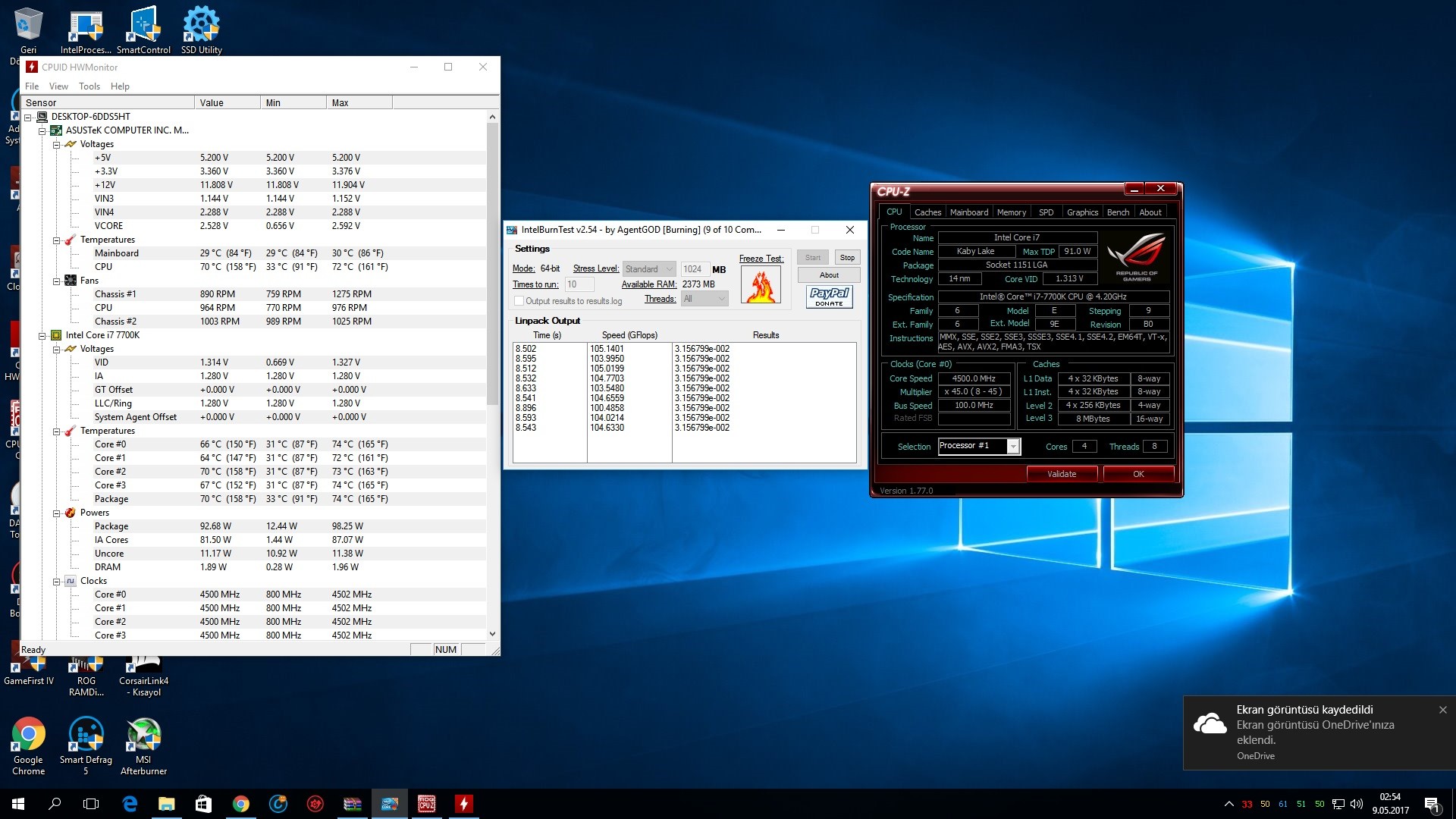
Task: Click the Stop button in IntelBurnTest
Action: click(x=847, y=258)
